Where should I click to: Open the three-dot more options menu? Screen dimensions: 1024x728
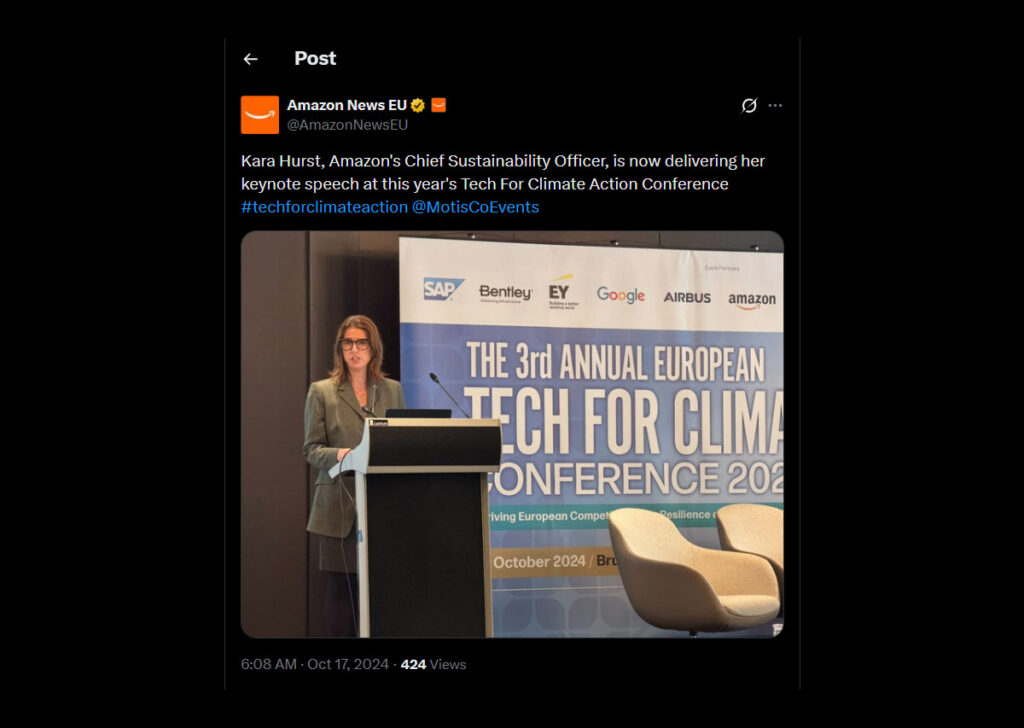pyautogui.click(x=775, y=105)
